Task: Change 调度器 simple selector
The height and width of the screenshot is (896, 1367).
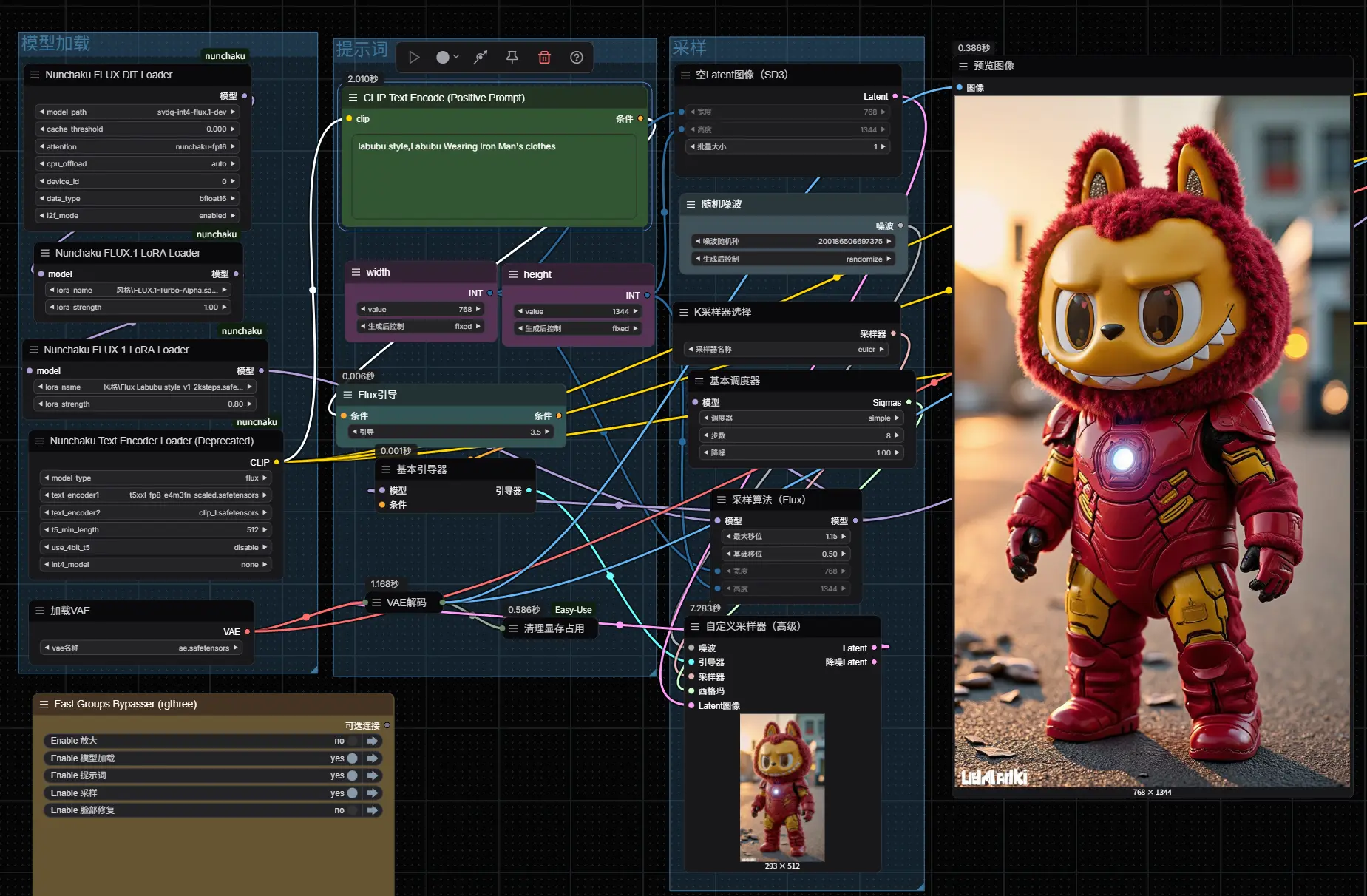Action: coord(801,418)
